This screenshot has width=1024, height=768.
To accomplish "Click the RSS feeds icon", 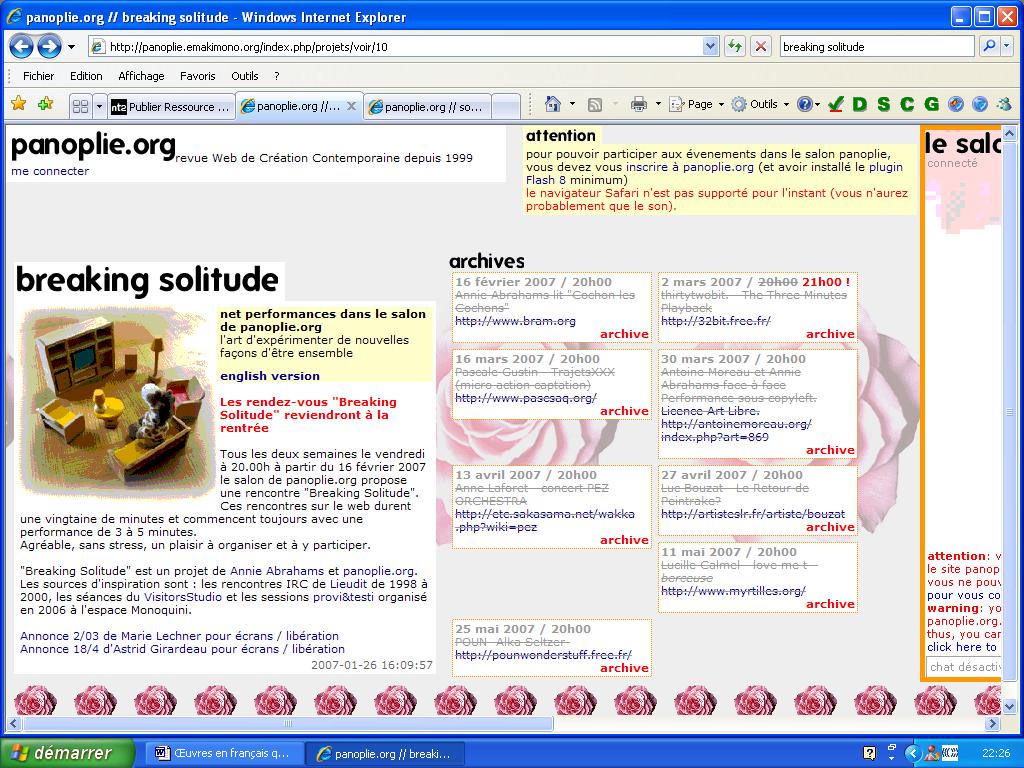I will [595, 104].
